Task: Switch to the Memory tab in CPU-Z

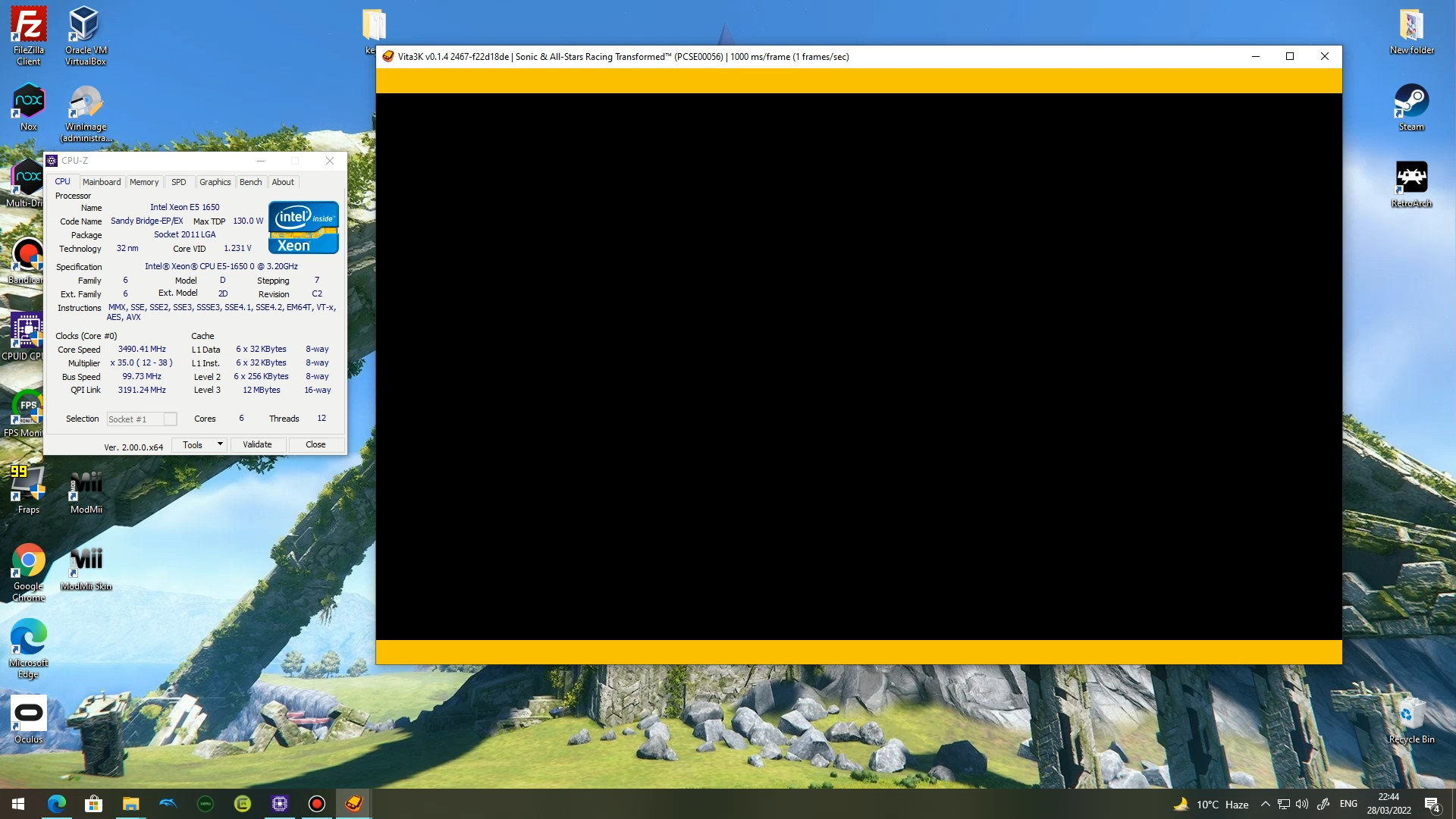Action: [144, 182]
